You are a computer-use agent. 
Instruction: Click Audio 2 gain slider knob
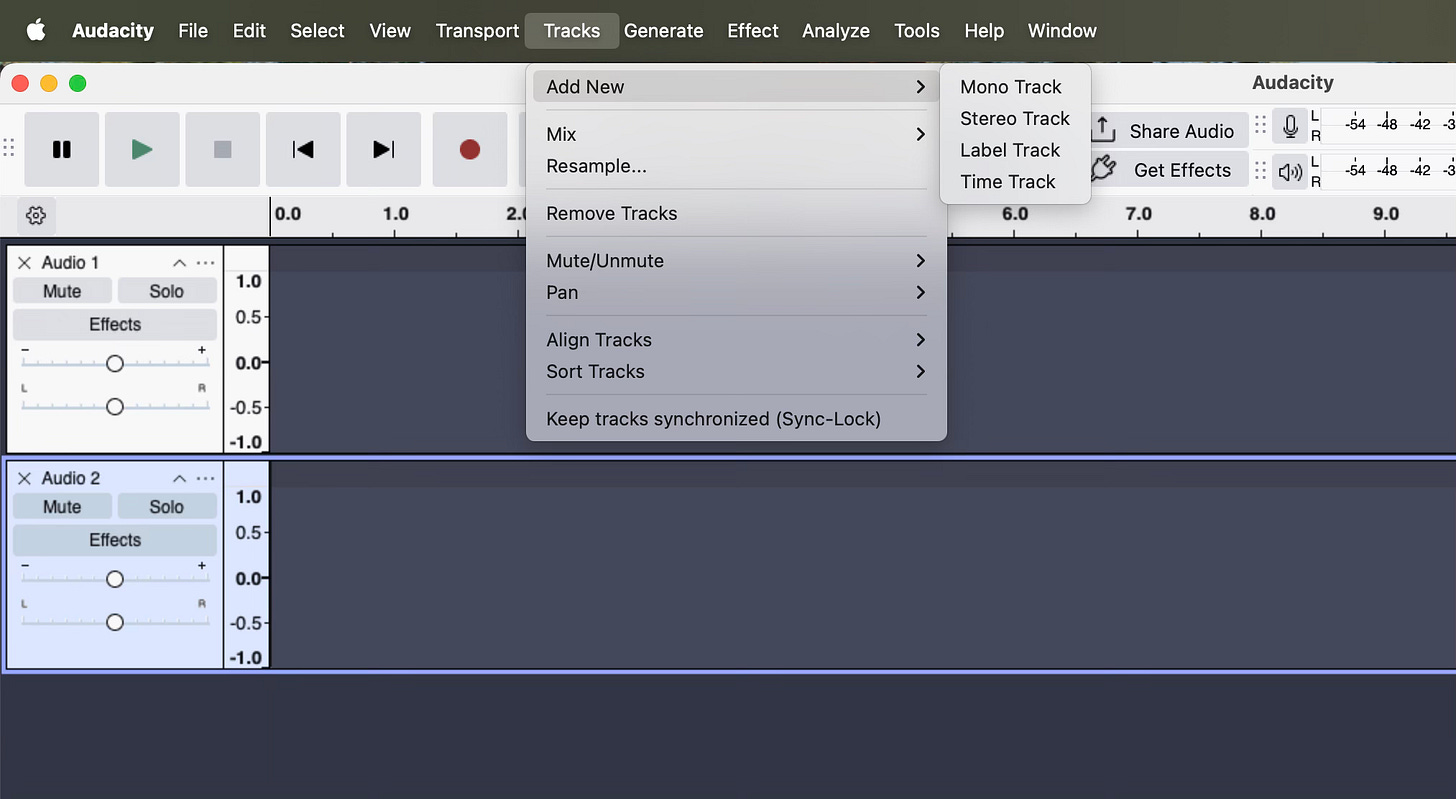click(115, 579)
